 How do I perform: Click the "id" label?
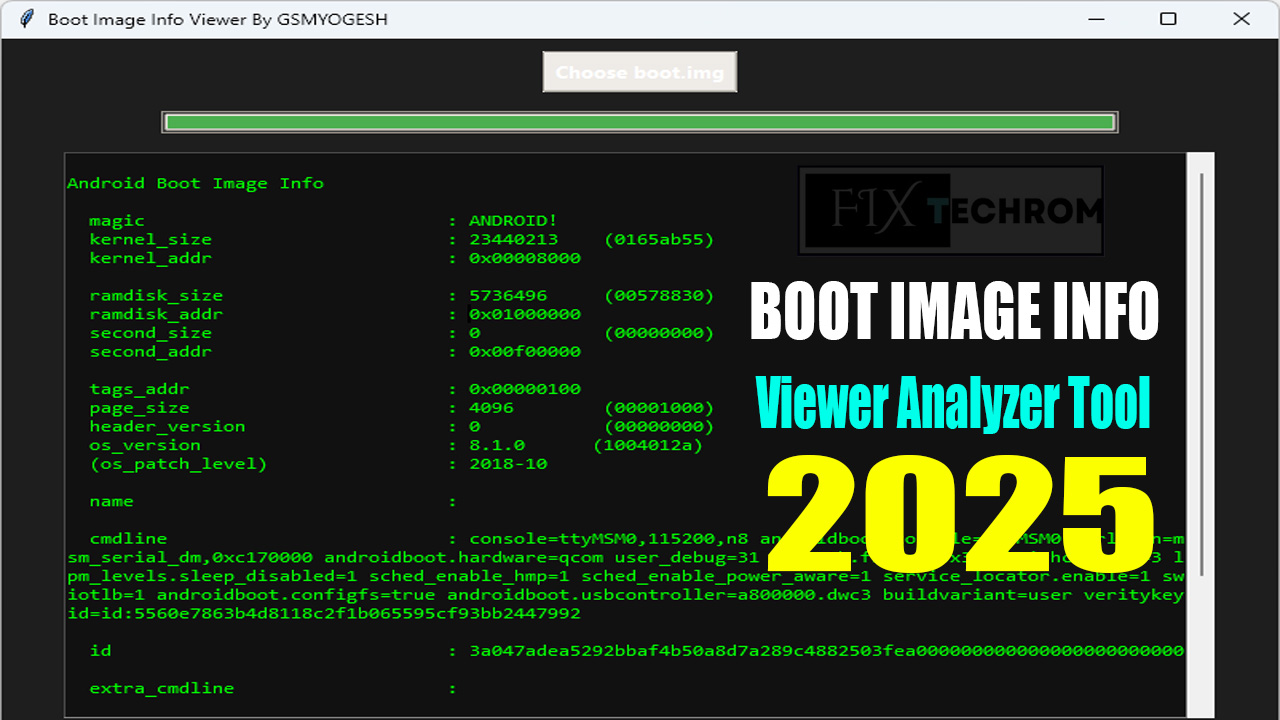[x=100, y=651]
